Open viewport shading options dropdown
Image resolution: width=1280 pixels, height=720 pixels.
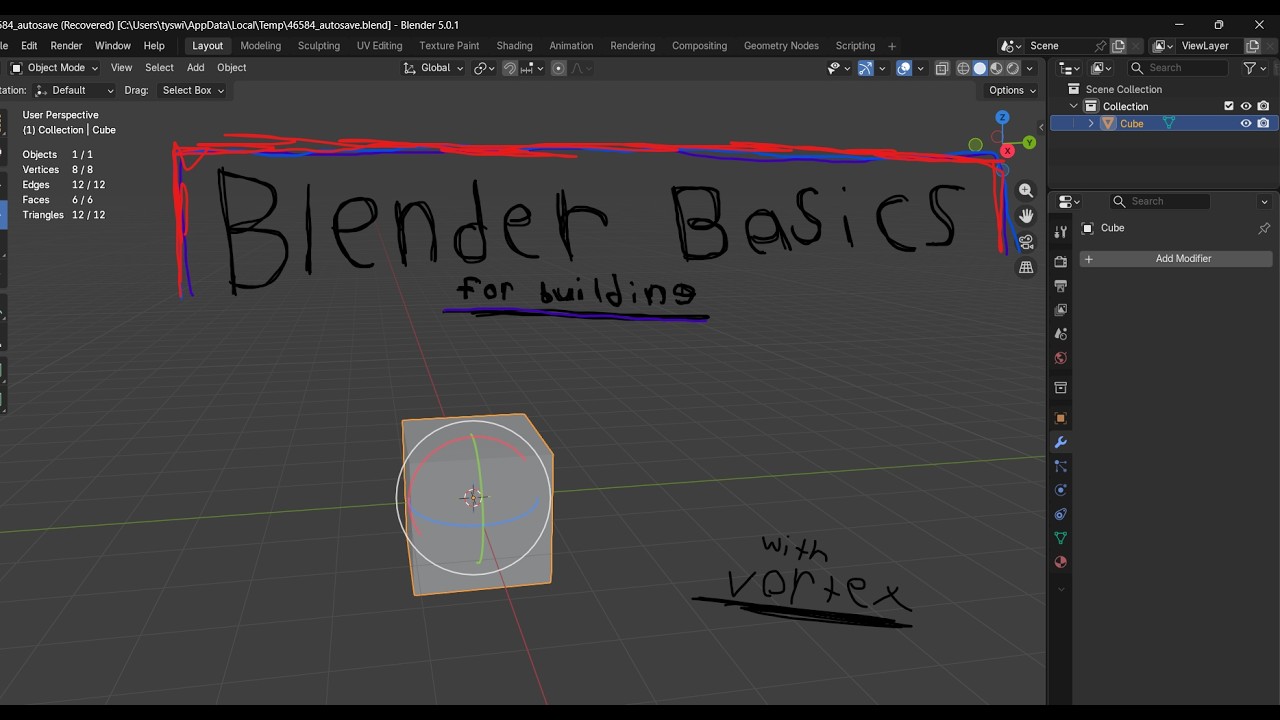point(1030,68)
